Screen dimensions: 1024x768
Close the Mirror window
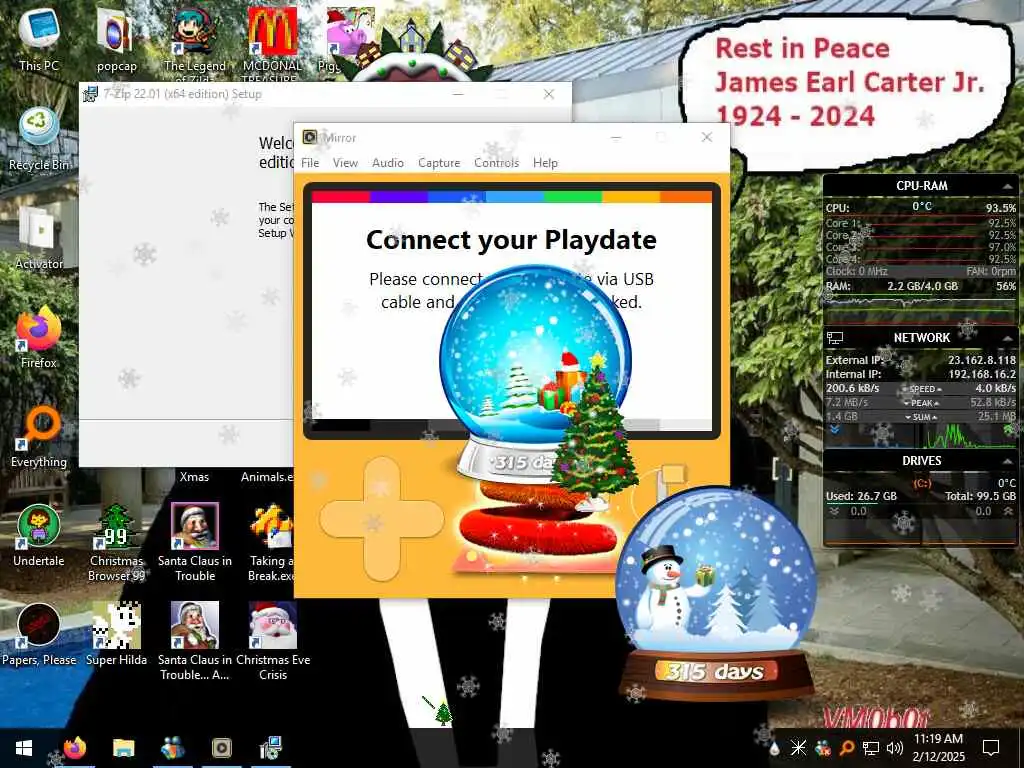click(x=707, y=137)
